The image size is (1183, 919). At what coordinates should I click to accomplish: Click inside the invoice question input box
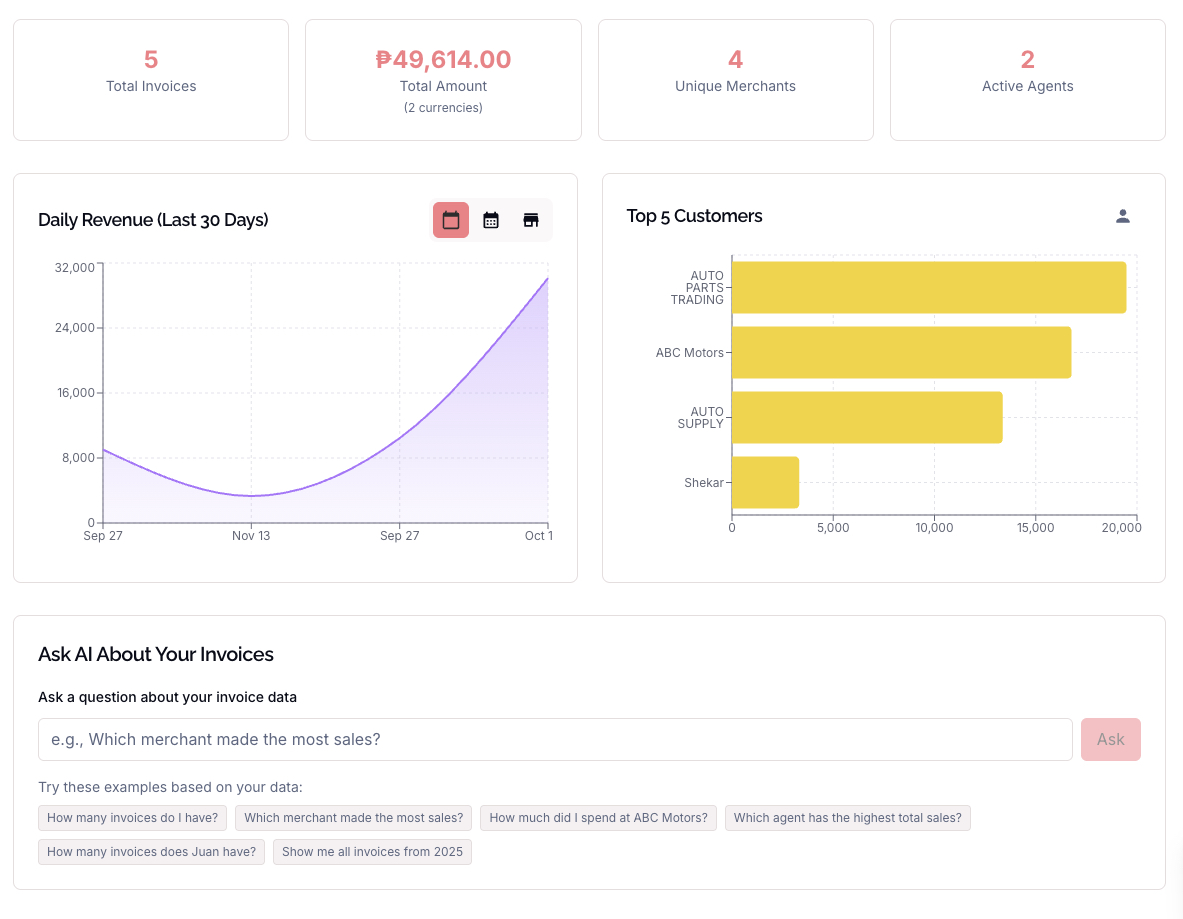(x=555, y=739)
